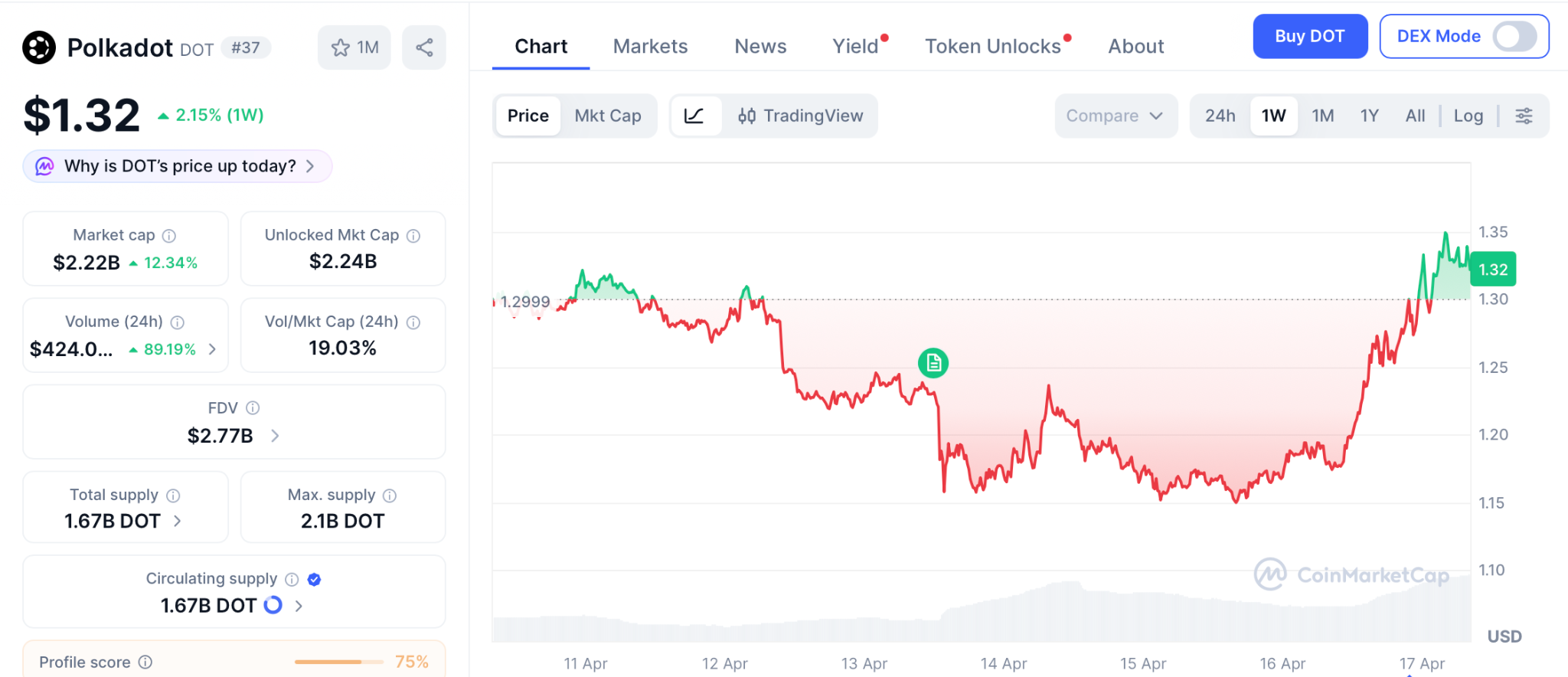Image resolution: width=1568 pixels, height=677 pixels.
Task: Open chart settings sliders icon
Action: [1524, 116]
